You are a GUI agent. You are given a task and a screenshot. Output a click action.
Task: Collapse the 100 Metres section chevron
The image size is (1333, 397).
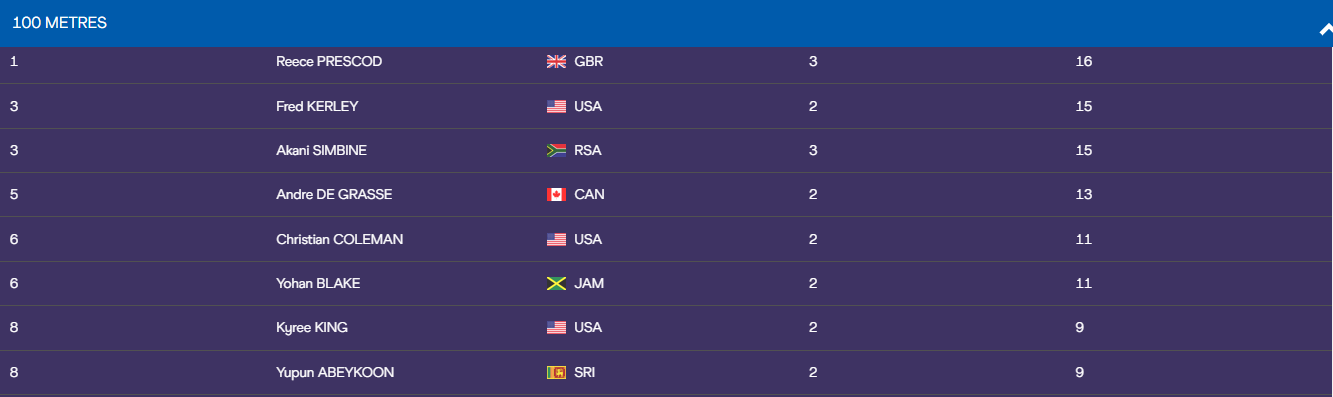(1325, 30)
